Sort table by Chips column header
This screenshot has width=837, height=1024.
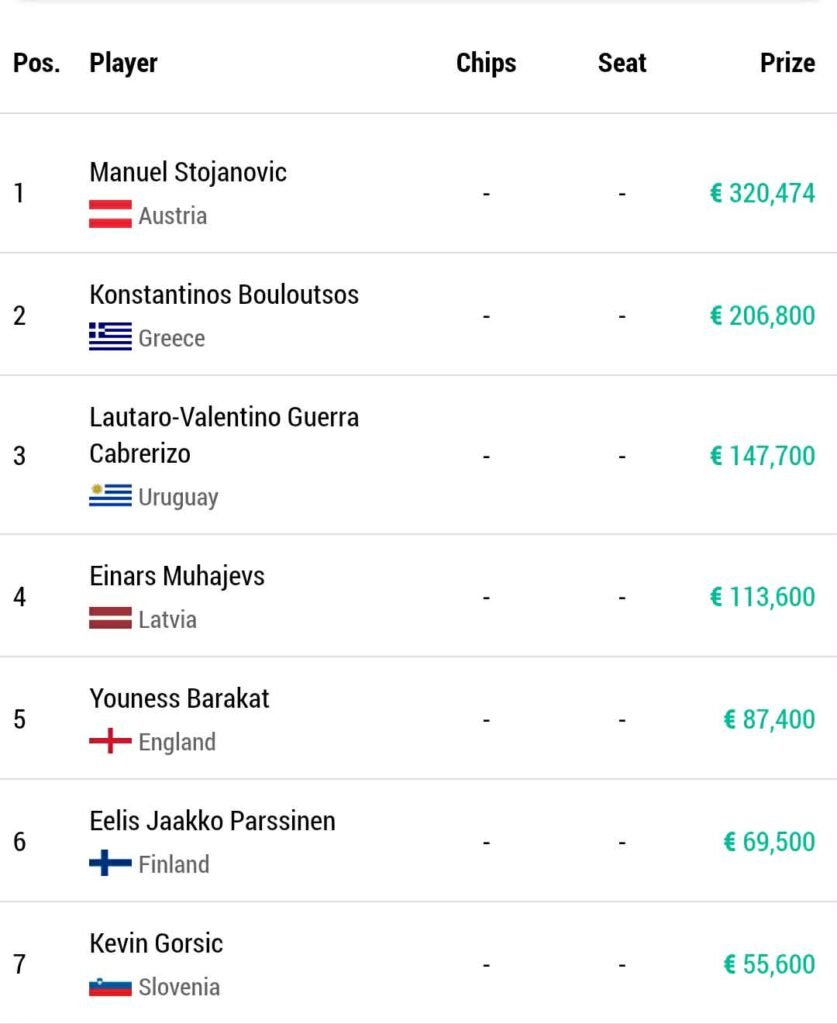click(486, 63)
